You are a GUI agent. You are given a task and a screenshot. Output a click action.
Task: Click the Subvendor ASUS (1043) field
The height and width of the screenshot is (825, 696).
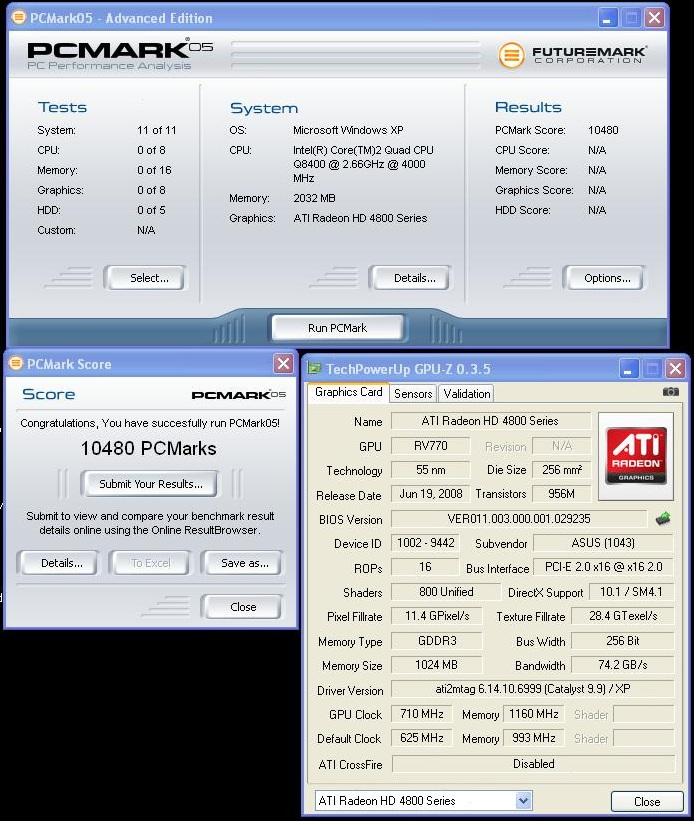(x=603, y=544)
